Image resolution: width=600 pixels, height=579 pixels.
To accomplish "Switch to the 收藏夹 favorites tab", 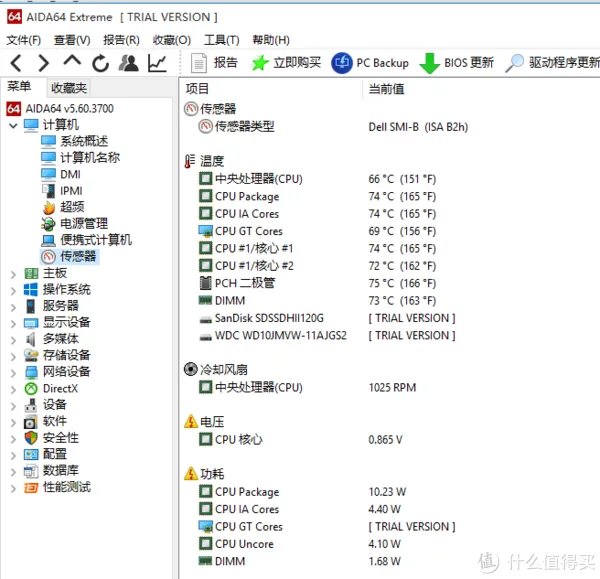I will click(69, 88).
